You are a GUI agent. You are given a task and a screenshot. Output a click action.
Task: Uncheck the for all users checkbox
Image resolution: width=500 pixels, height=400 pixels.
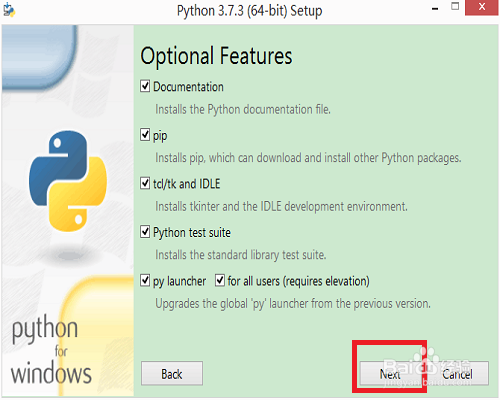click(220, 280)
